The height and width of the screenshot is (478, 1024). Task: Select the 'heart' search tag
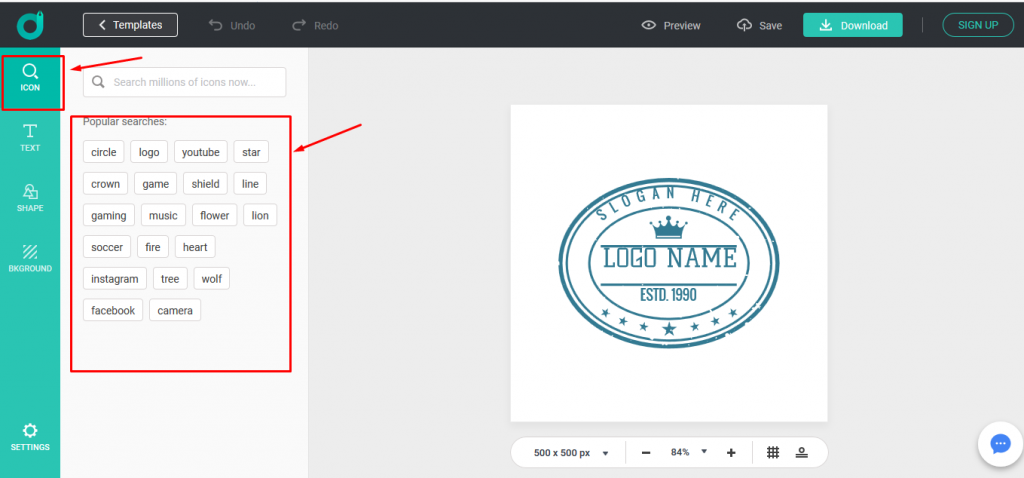(195, 247)
